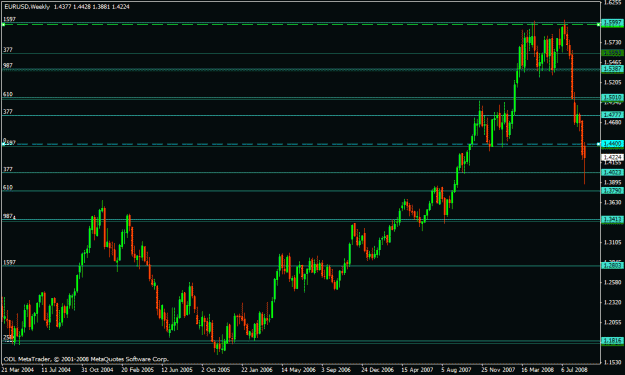
Task: Click the 1.2055 price scale label
Action: [613, 322]
